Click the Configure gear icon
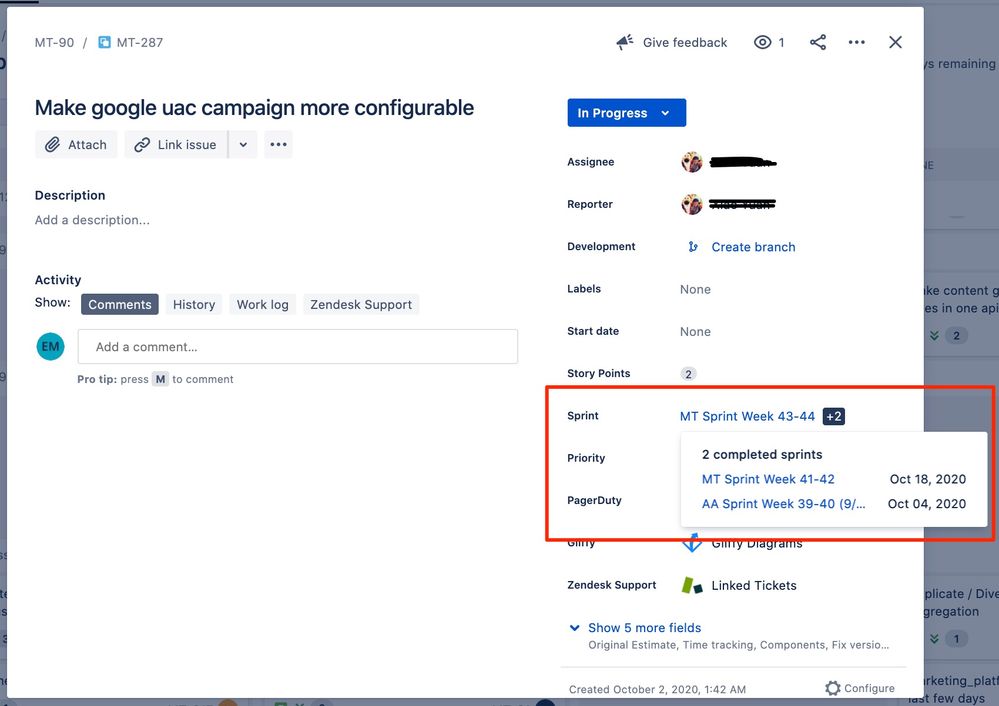999x706 pixels. (832, 688)
